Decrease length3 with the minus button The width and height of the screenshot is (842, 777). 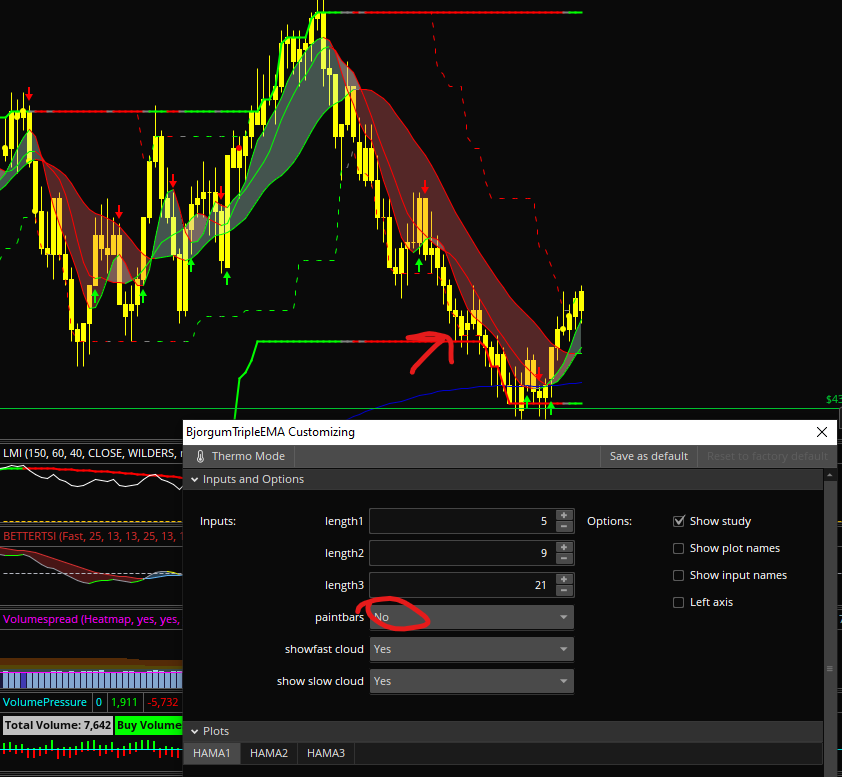(564, 591)
